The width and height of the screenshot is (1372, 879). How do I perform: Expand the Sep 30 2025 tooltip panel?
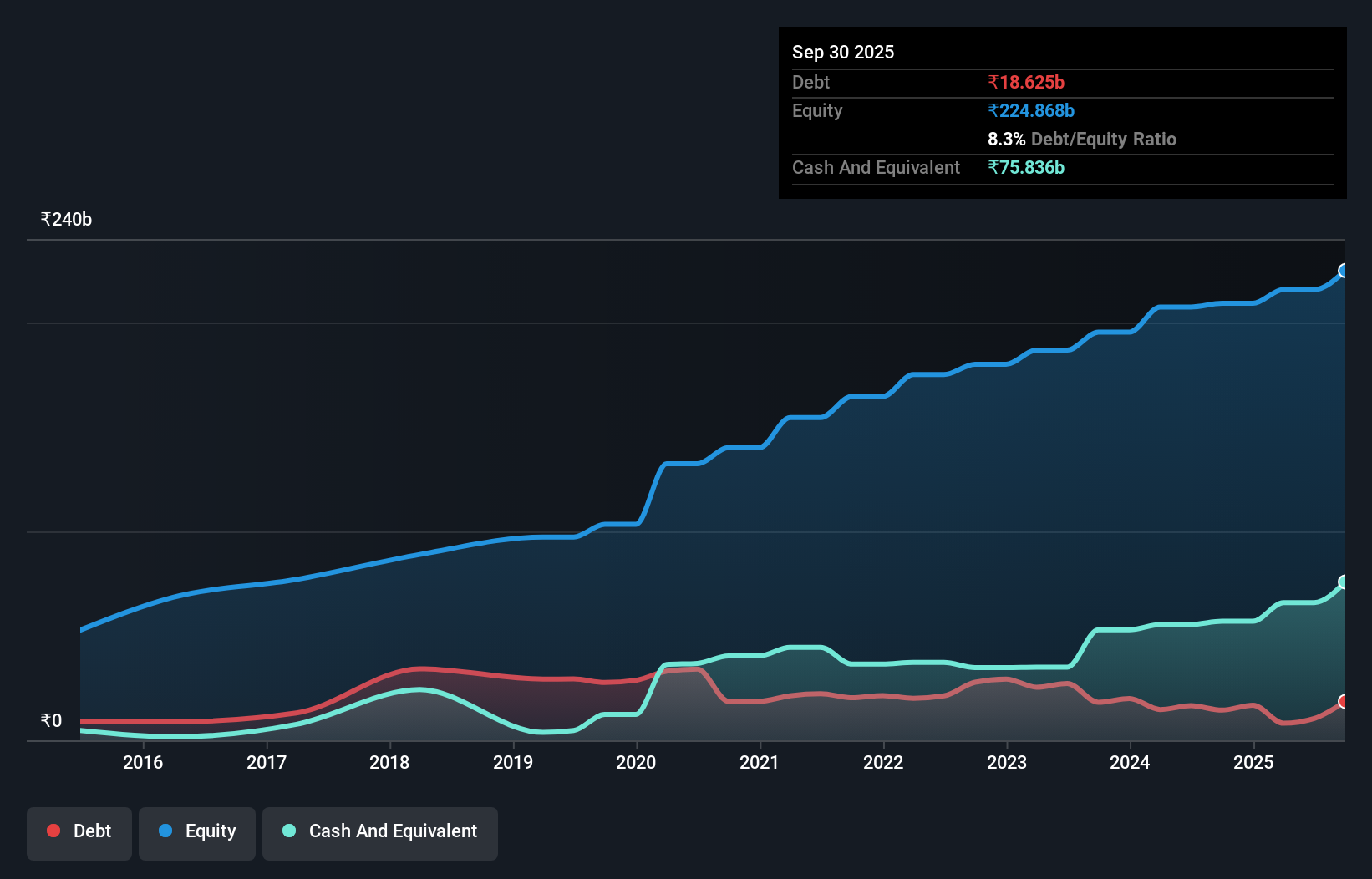click(x=843, y=52)
